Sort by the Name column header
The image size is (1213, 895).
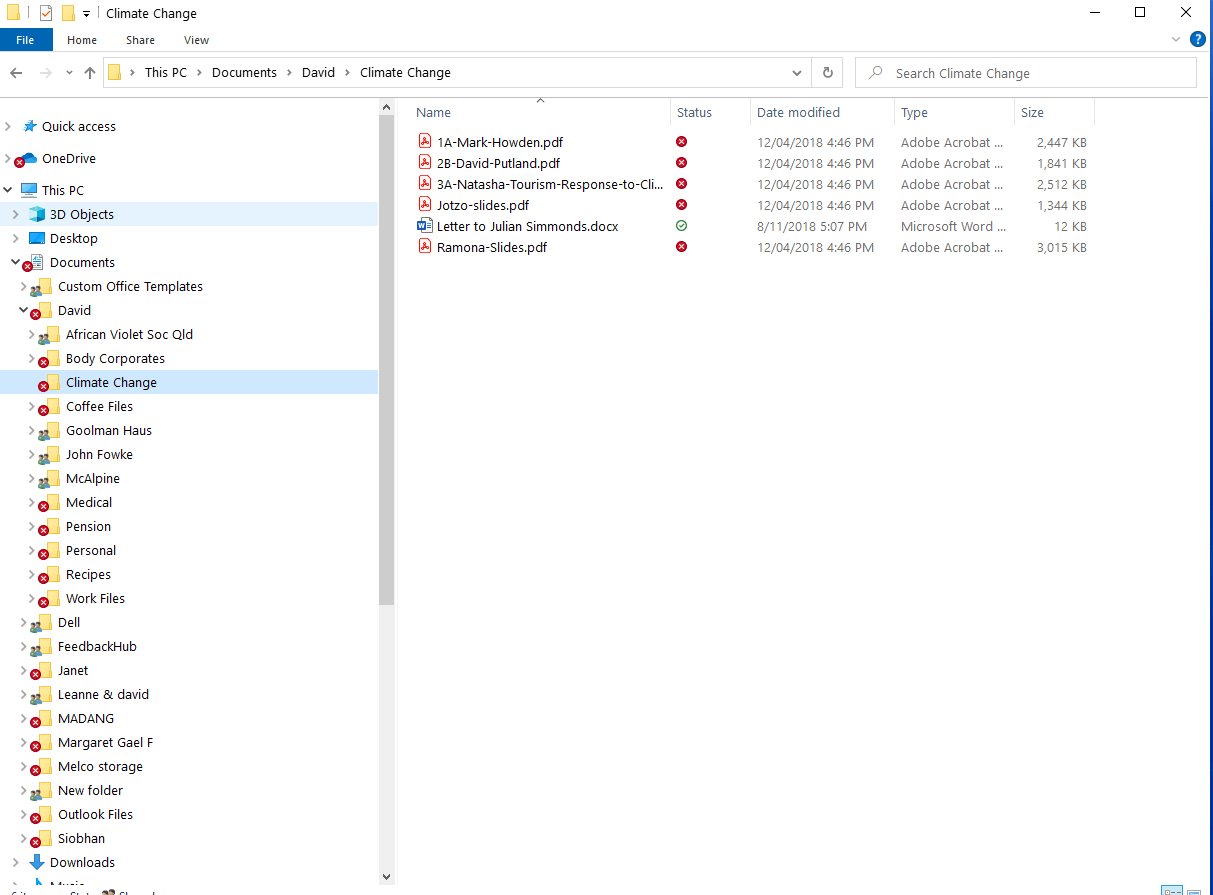click(433, 113)
